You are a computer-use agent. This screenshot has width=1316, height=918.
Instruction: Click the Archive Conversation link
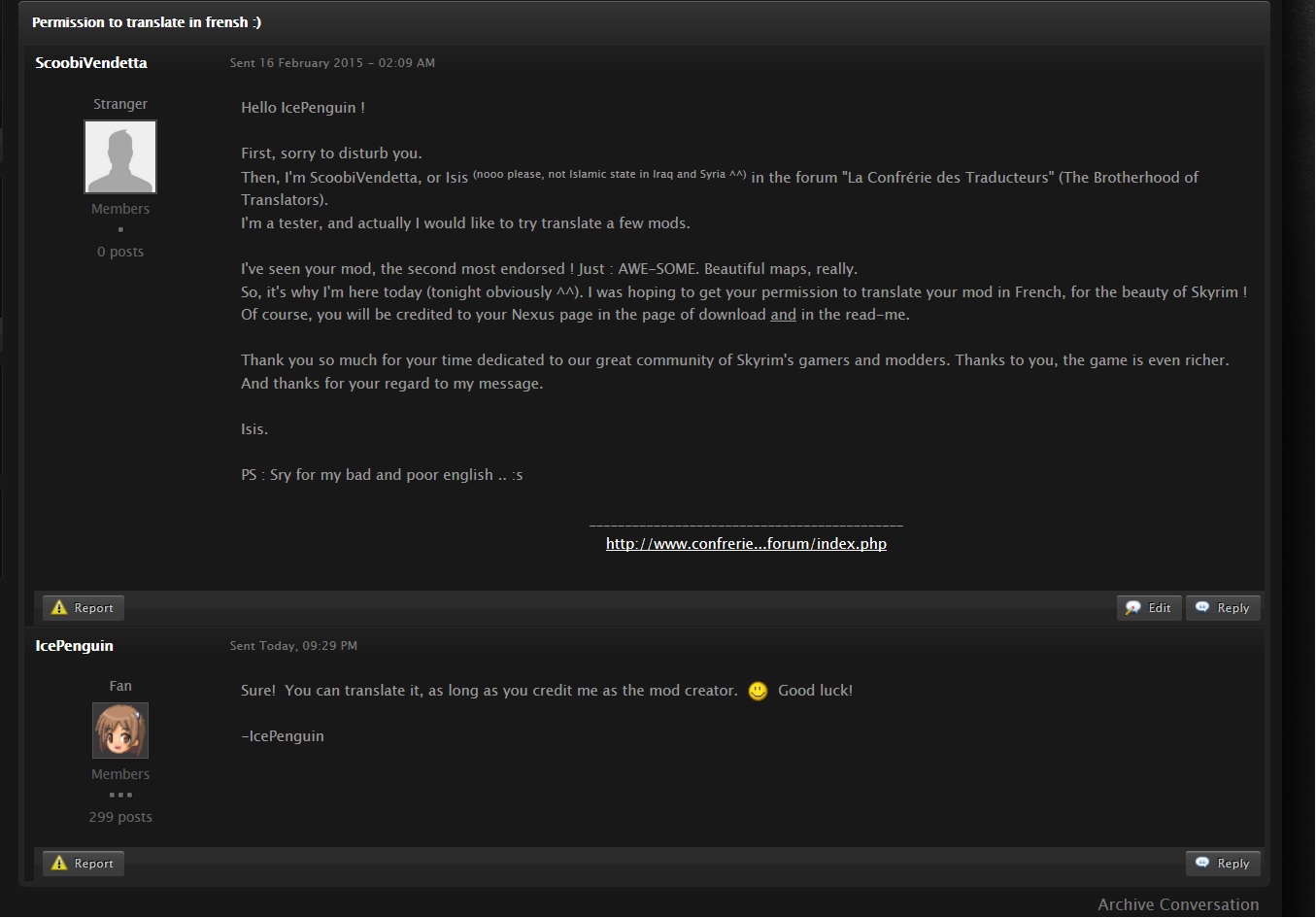point(1178,904)
